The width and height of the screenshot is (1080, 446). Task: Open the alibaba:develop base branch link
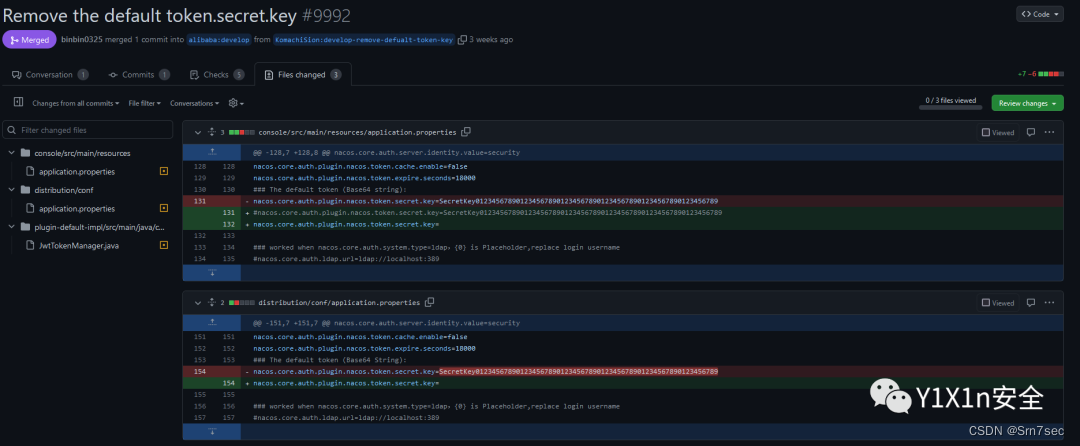click(x=219, y=40)
